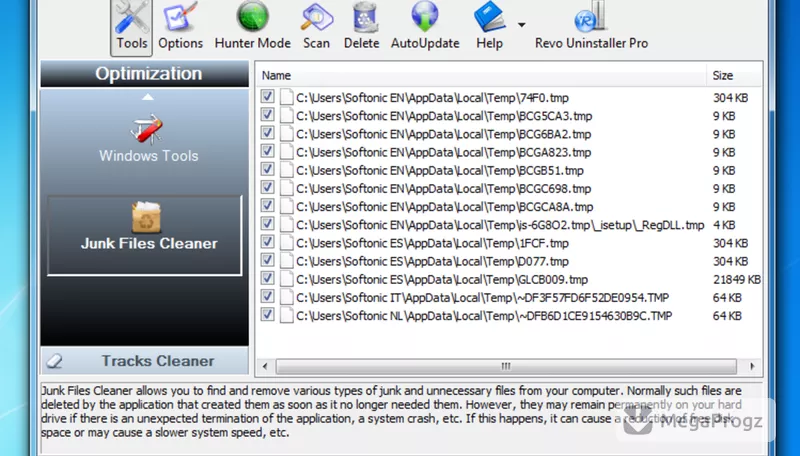
Task: Uncheck the 74F0.tmp file
Action: [267, 96]
